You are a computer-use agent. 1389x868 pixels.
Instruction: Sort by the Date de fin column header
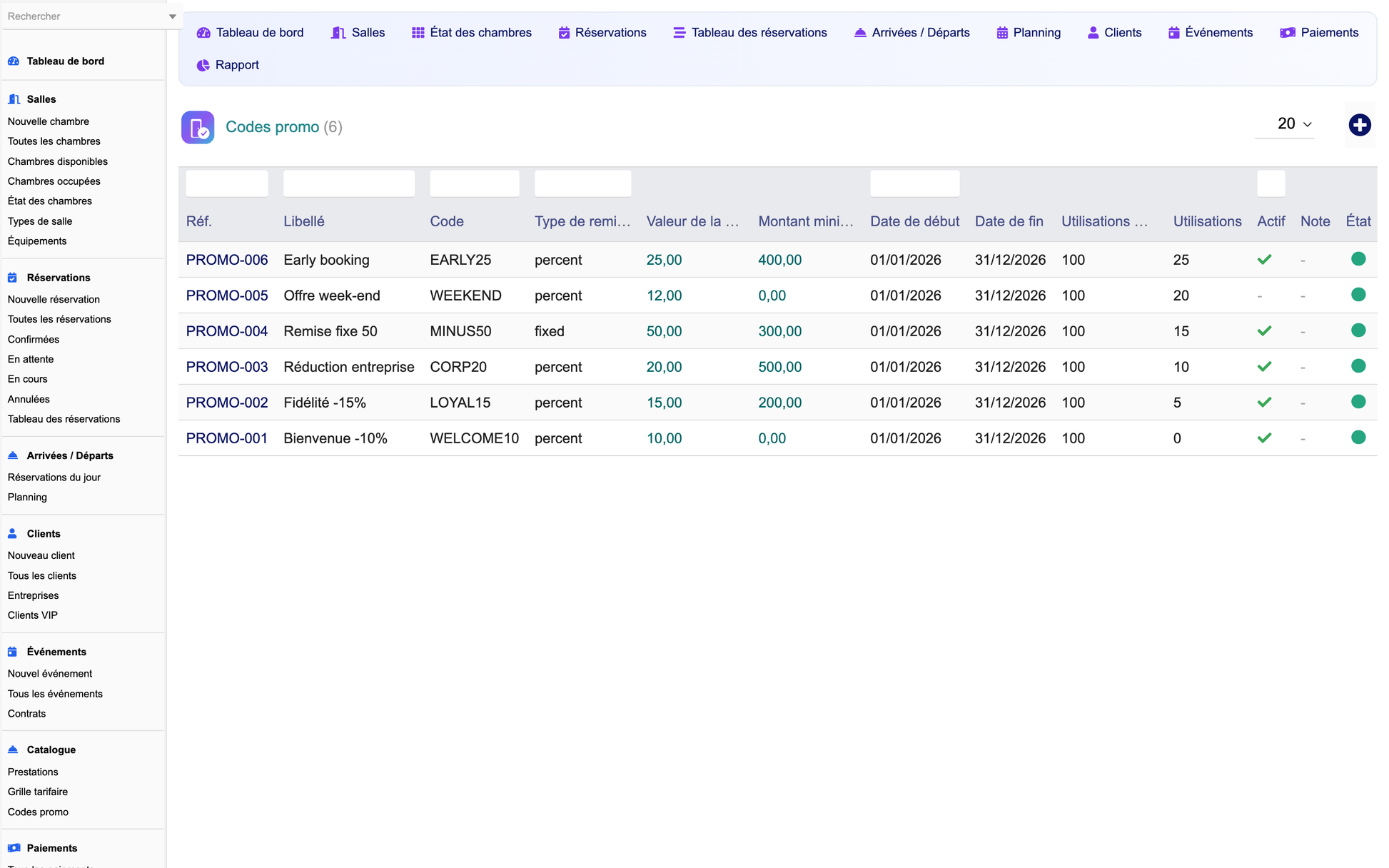click(1009, 221)
